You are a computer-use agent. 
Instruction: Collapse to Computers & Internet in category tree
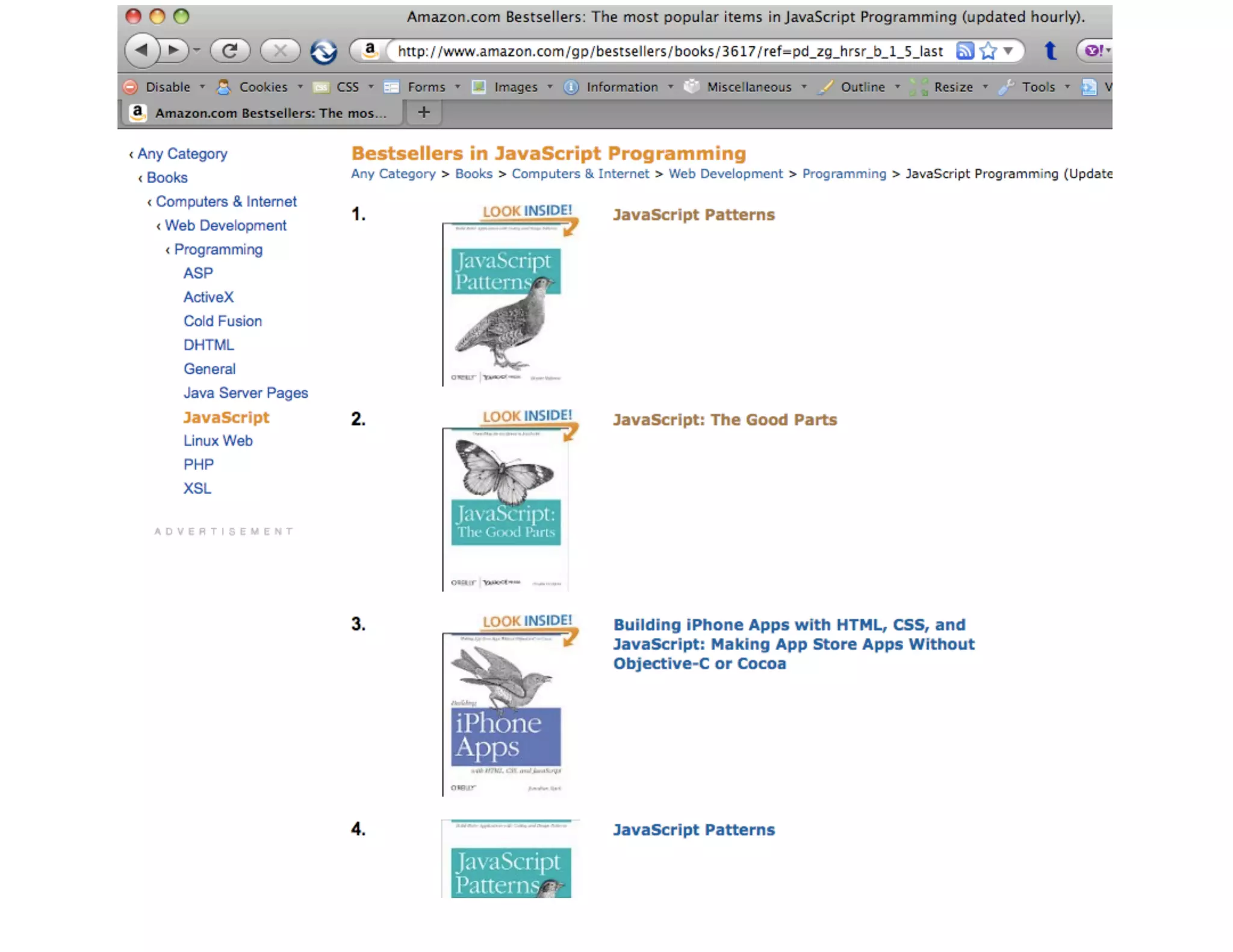[x=226, y=202]
